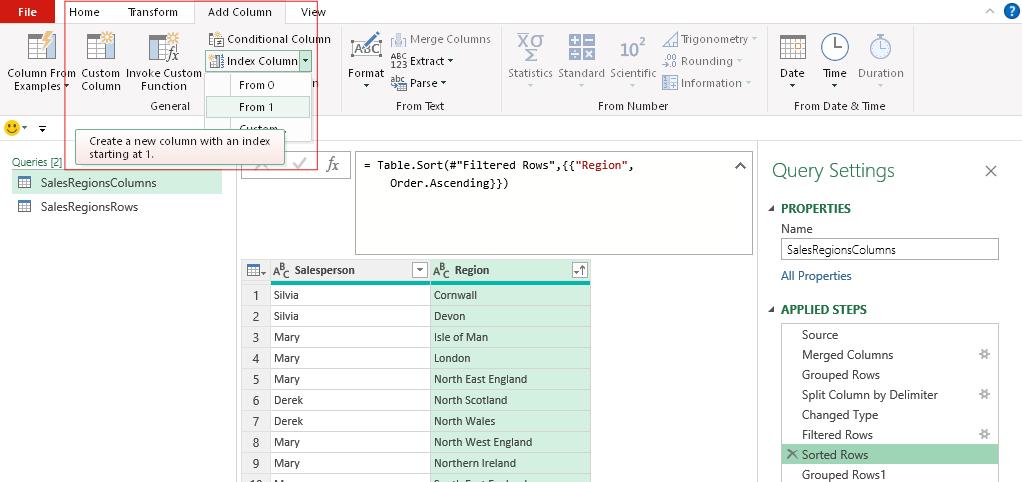1022x482 pixels.
Task: Click the Format text icon
Action: (366, 47)
